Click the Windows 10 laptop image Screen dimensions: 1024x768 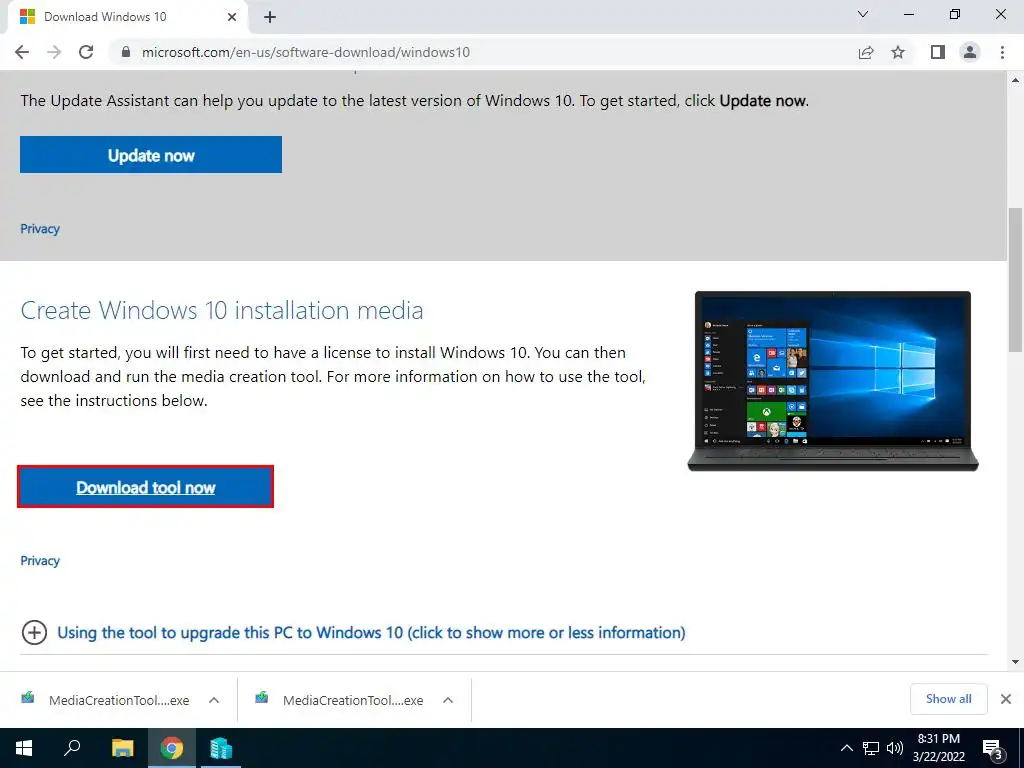click(x=833, y=381)
